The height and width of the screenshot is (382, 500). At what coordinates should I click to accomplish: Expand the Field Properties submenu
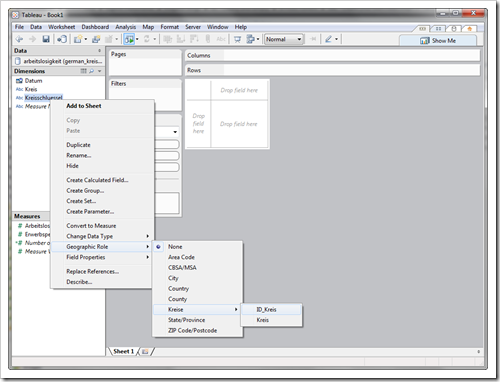click(x=102, y=257)
